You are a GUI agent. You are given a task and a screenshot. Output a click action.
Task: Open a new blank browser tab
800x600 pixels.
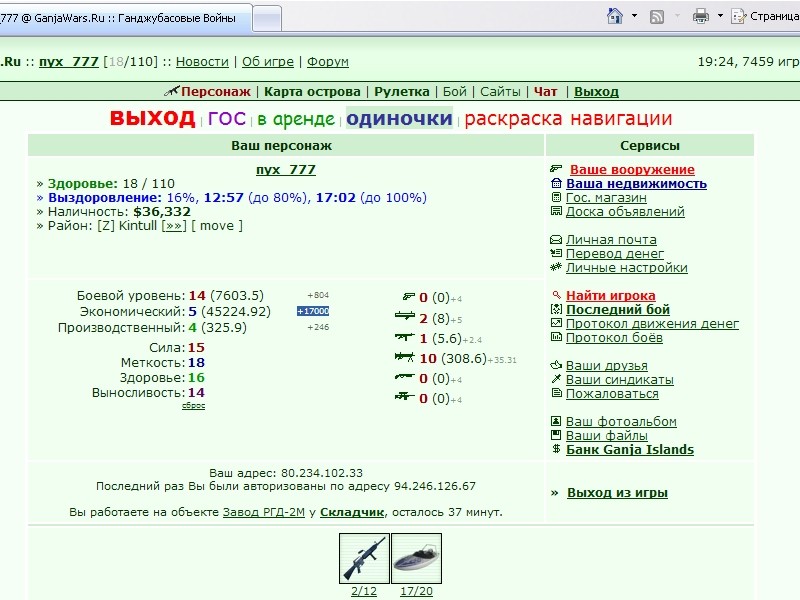click(267, 19)
